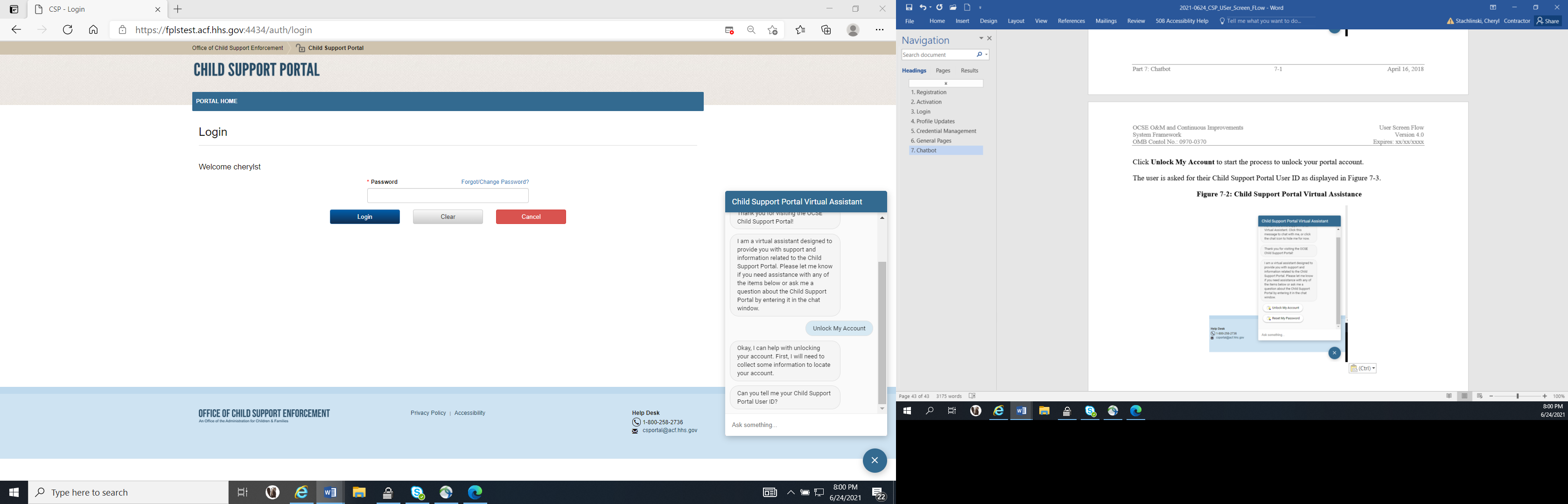1568x504 pixels.
Task: Expand search options arrow in Search document box
Action: [986, 55]
